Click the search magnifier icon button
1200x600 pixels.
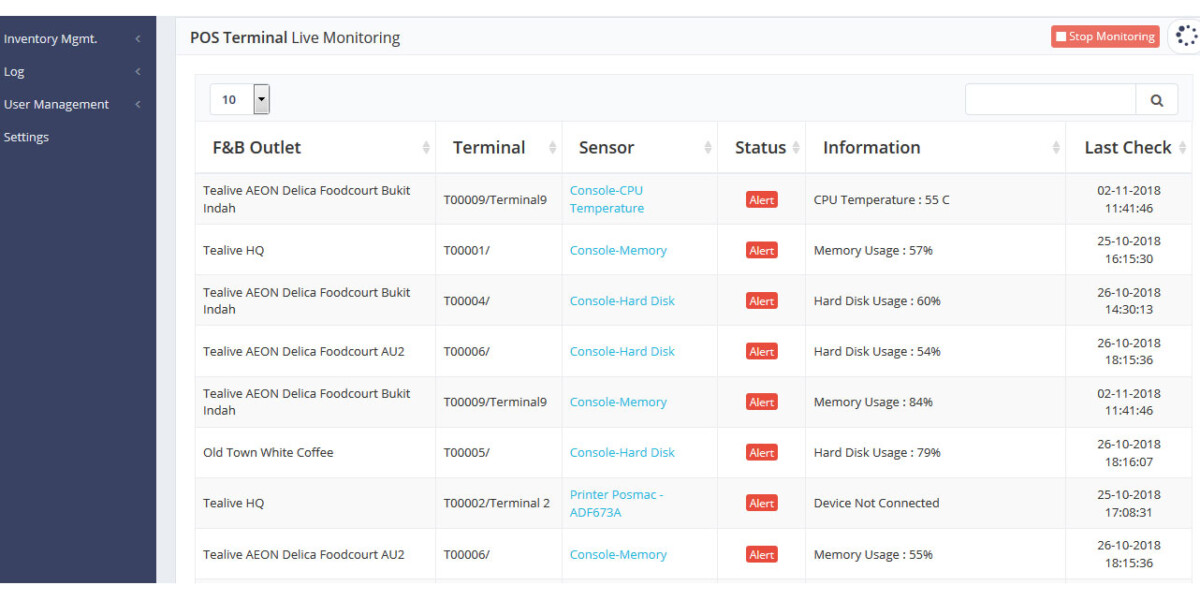(x=1156, y=100)
